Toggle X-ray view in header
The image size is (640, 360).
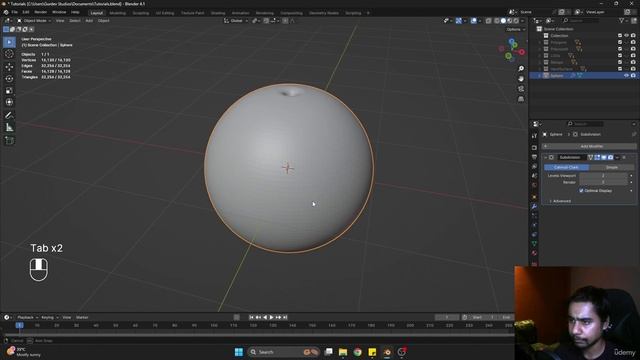[489, 20]
